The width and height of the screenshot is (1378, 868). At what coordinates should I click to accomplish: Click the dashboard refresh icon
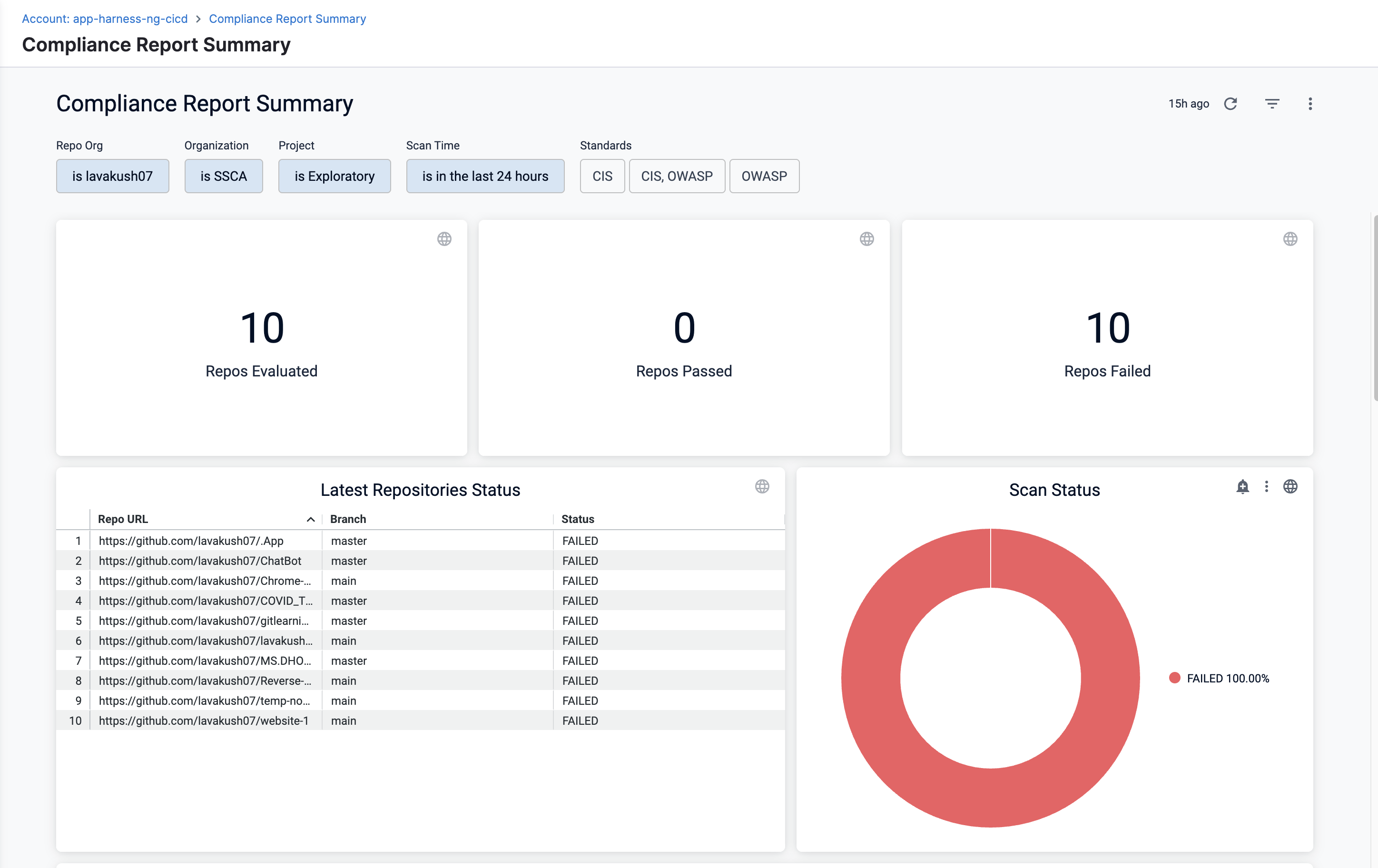pos(1230,104)
